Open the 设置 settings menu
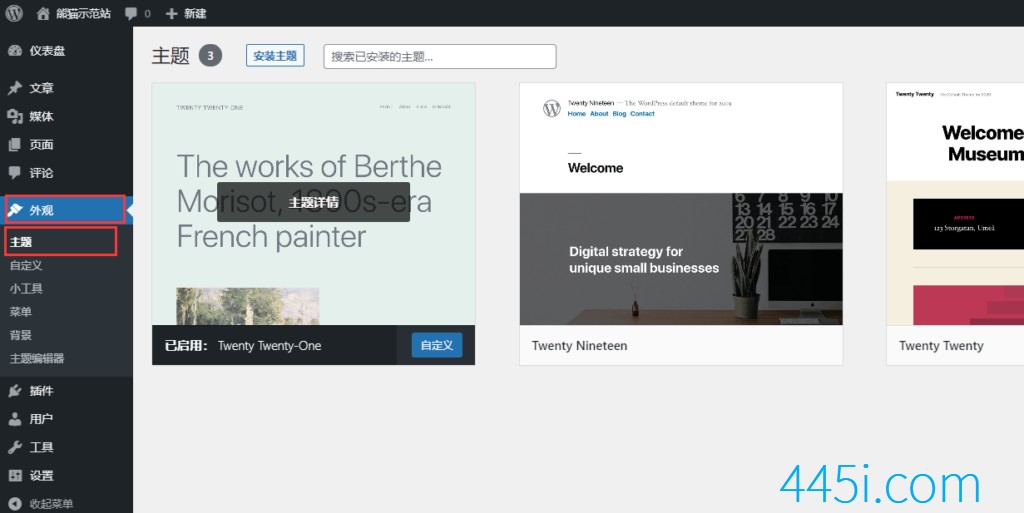The width and height of the screenshot is (1024, 513). click(66, 476)
